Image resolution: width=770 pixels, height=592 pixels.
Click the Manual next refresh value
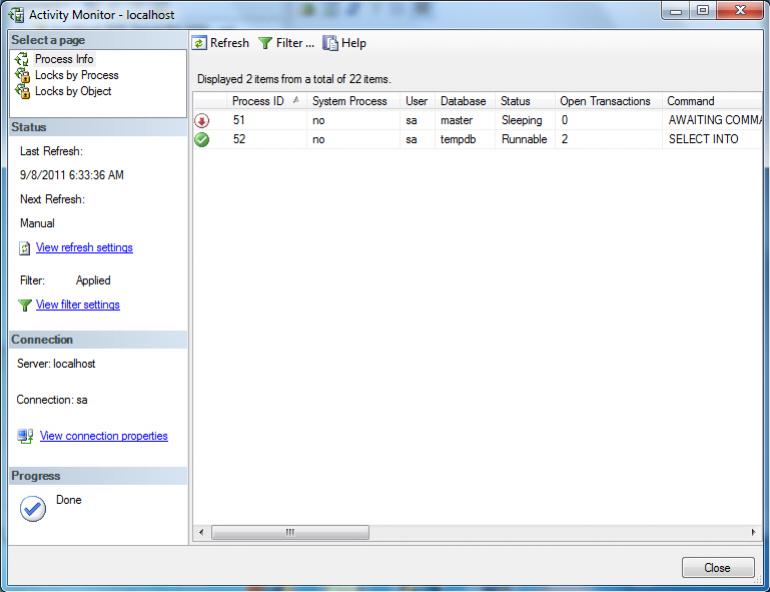pyautogui.click(x=37, y=223)
